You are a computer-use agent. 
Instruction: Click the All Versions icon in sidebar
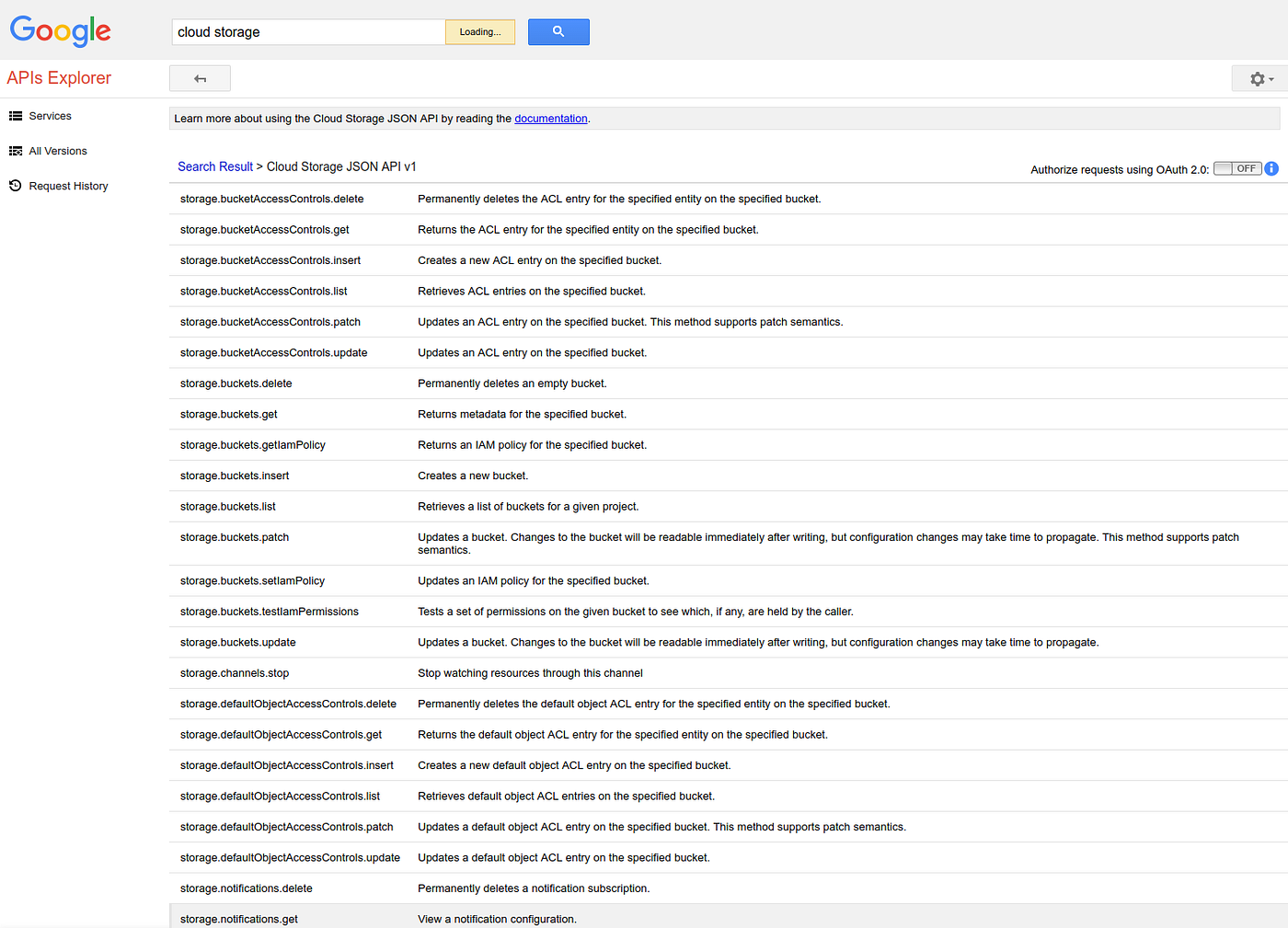[16, 151]
